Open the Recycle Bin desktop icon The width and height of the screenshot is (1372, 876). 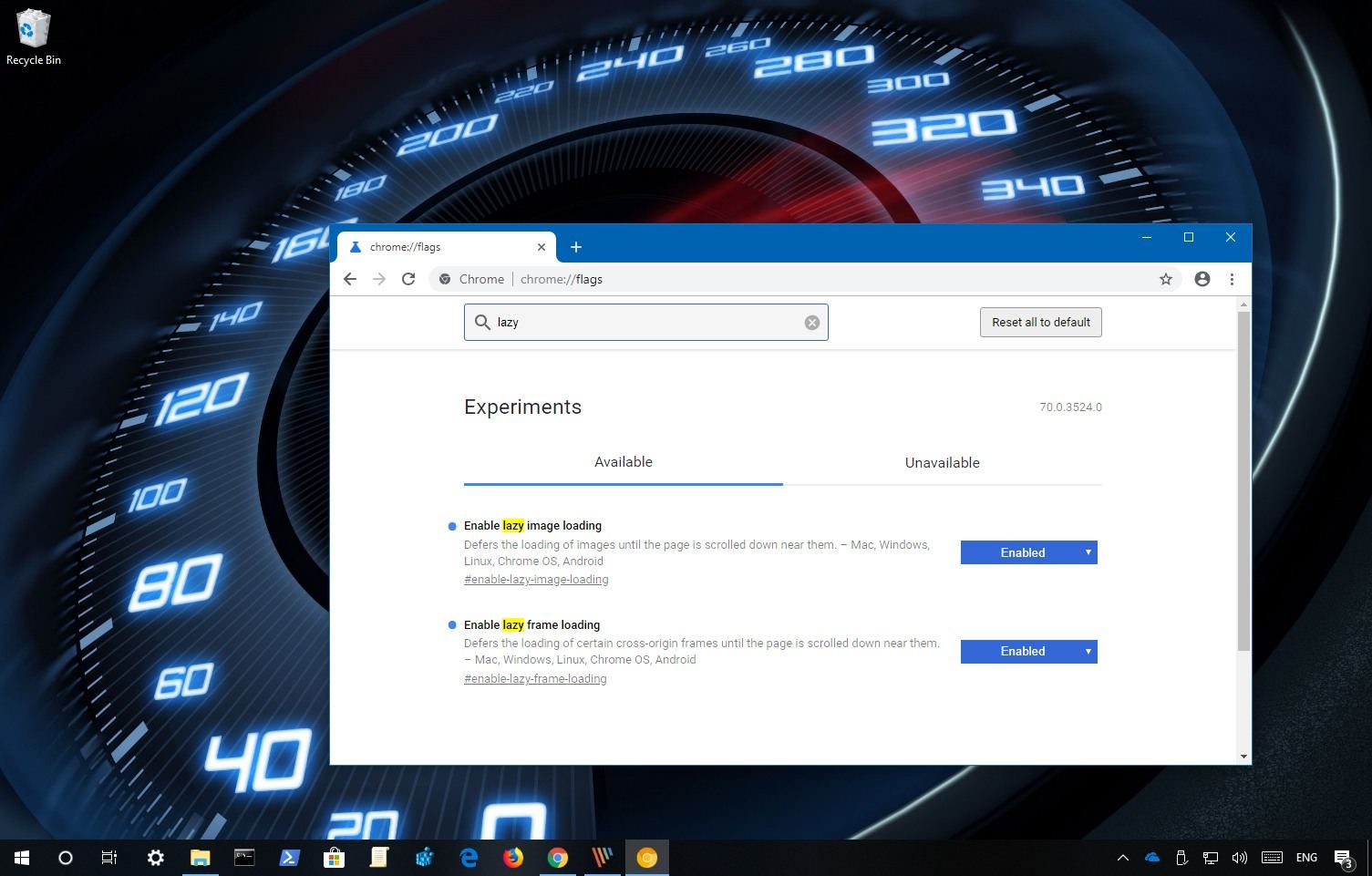pyautogui.click(x=34, y=37)
